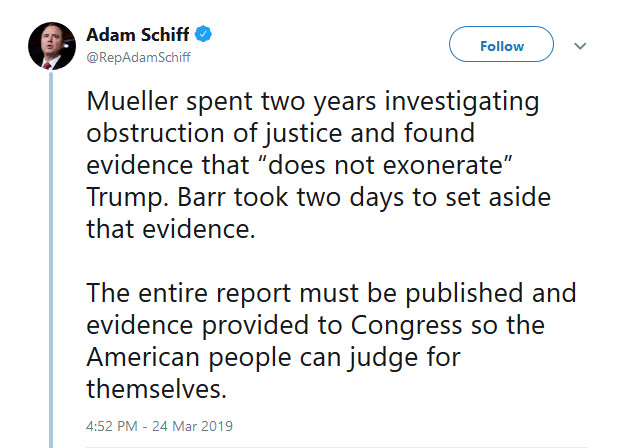Open Adam Schiff's profile picture
Viewport: 619px width, 448px height.
pyautogui.click(x=52, y=46)
